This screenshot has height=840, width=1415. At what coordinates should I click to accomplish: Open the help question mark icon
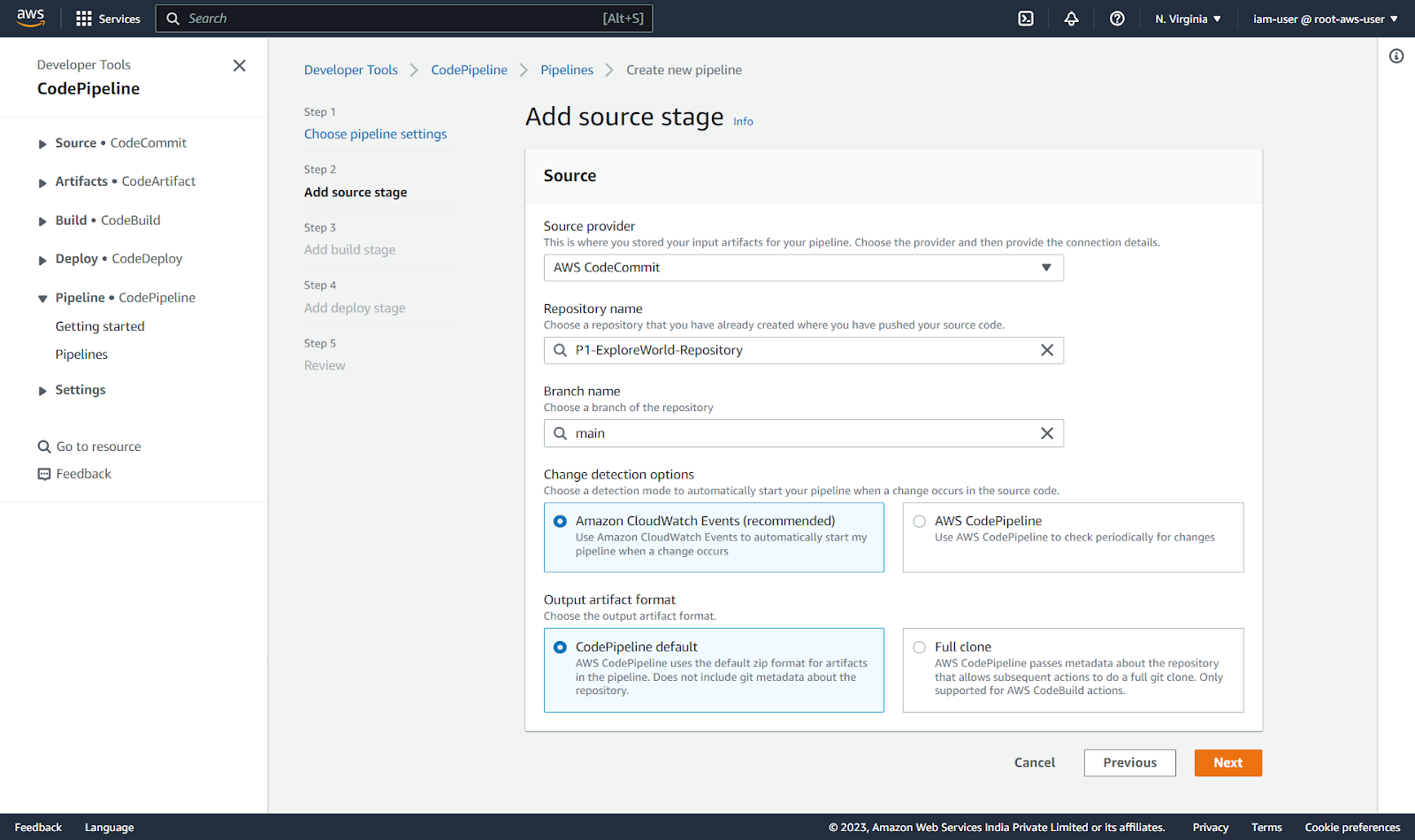coord(1117,19)
